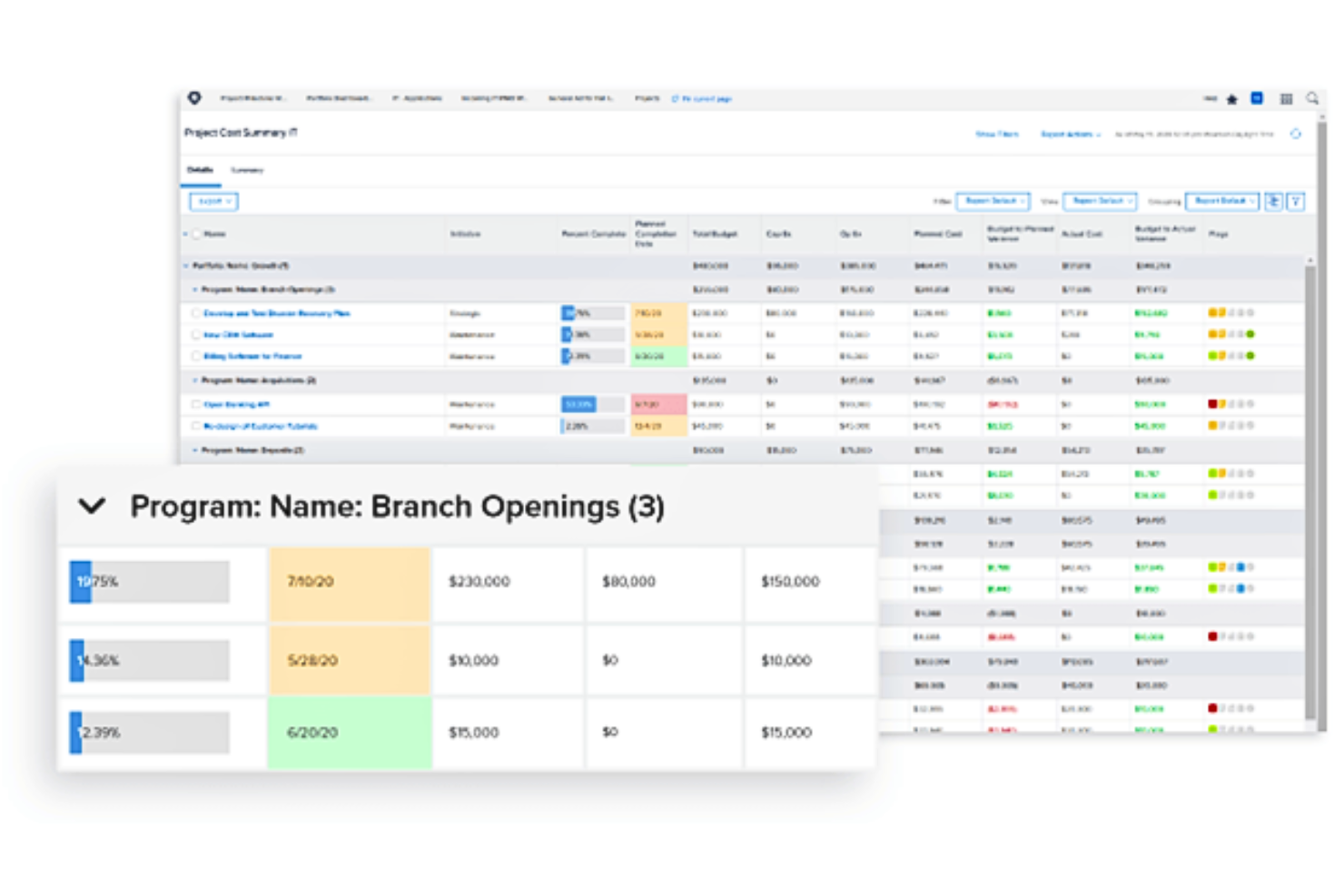The height and width of the screenshot is (896, 1344).
Task: Click the 19.75% progress bar in zoomed panel
Action: [x=150, y=582]
